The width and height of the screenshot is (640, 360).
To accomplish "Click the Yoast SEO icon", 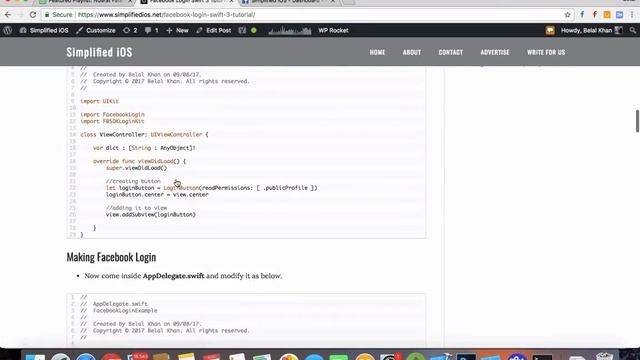I will 242,30.
